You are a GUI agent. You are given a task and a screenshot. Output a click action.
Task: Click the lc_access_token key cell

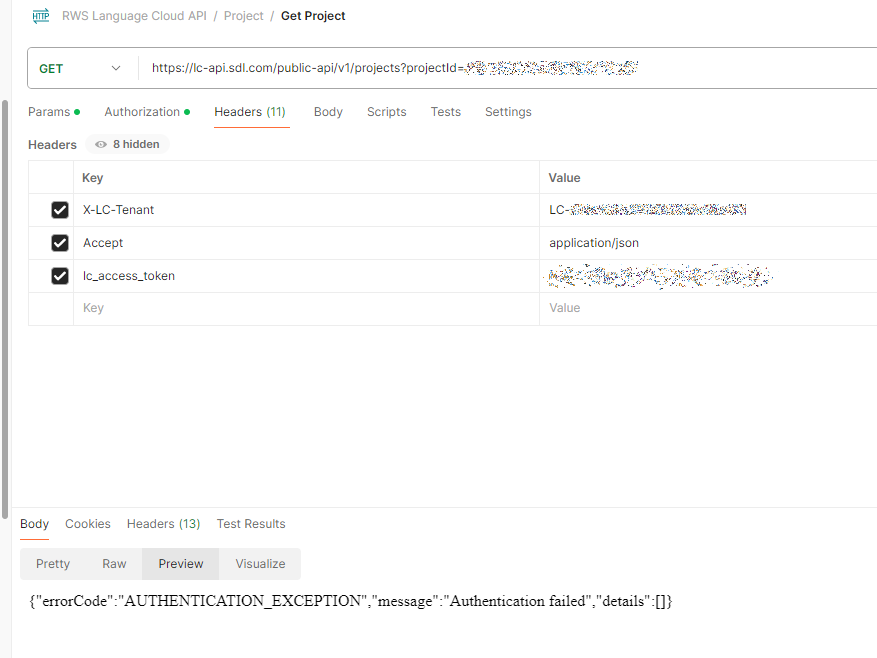(x=306, y=276)
